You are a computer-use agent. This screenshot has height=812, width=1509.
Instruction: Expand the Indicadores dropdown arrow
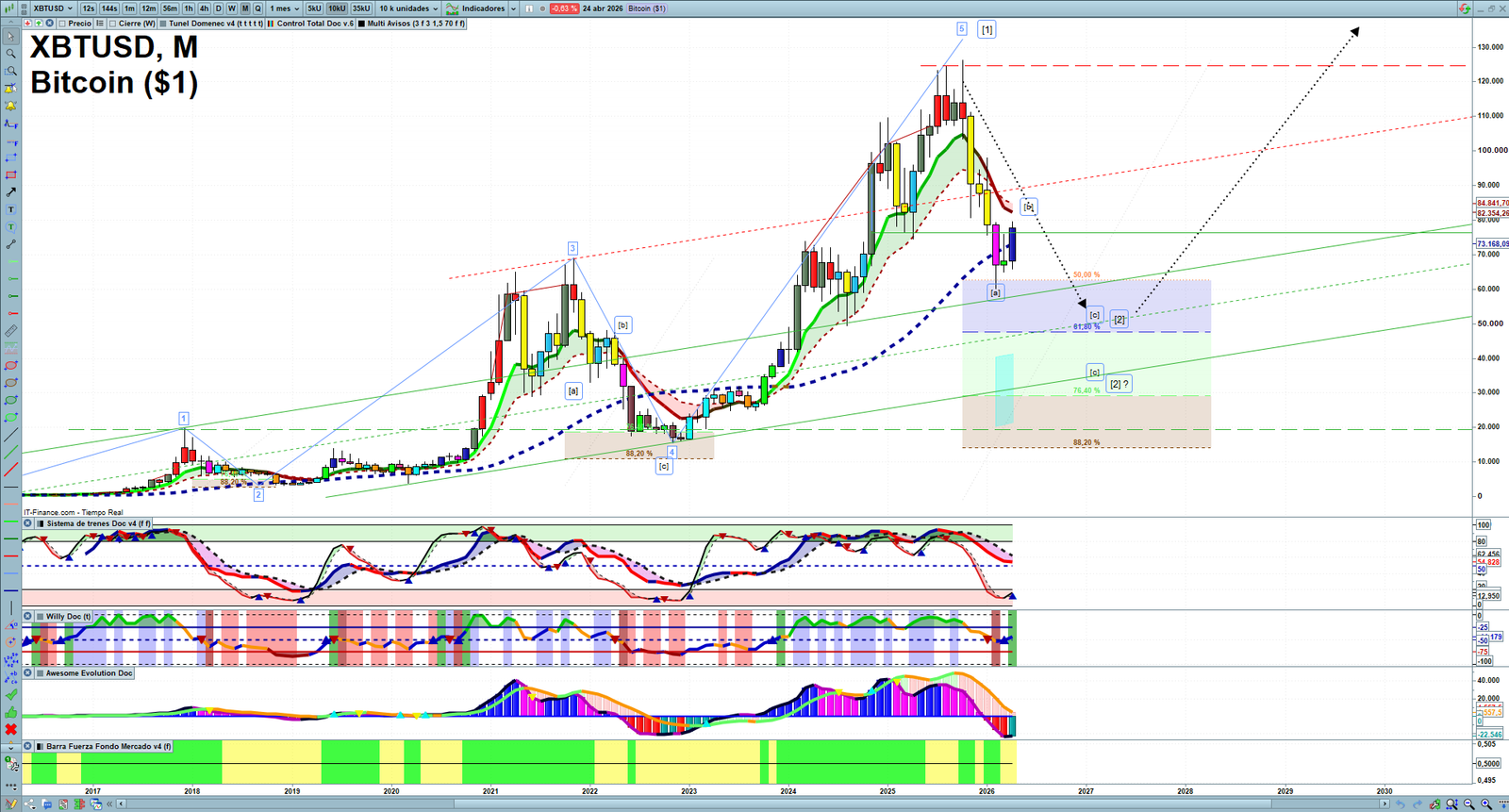click(x=513, y=8)
